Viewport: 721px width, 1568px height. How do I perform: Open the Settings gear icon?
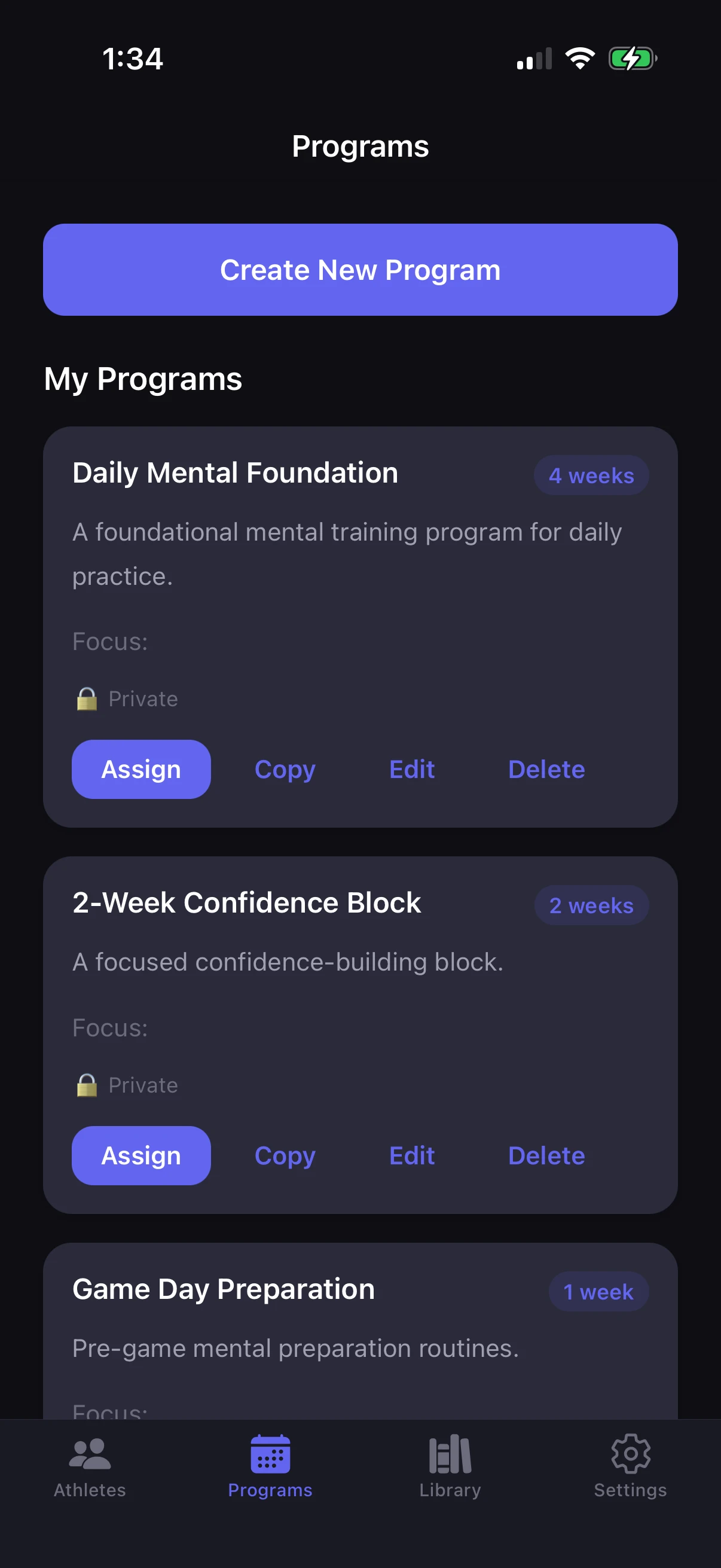tap(630, 1454)
